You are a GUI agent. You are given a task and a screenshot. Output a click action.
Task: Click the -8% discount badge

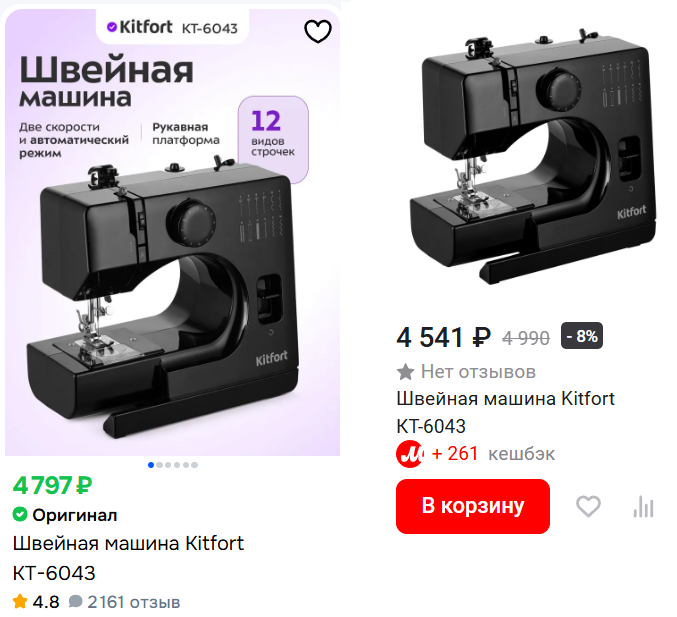[x=582, y=336]
